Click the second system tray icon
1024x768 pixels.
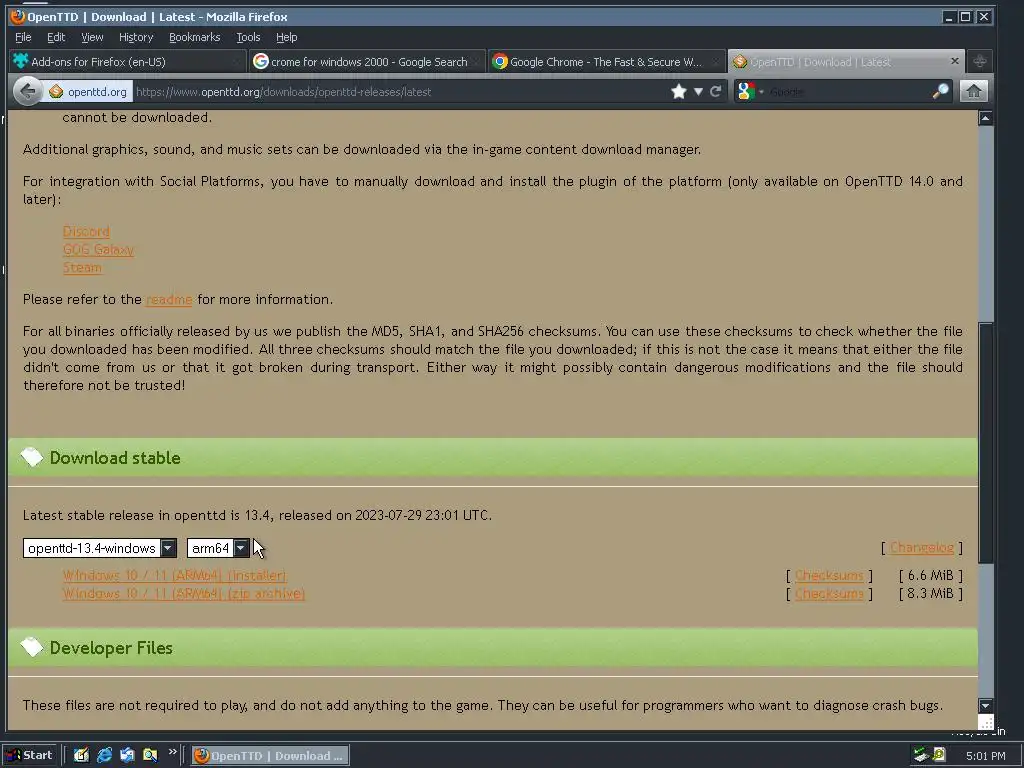click(x=939, y=756)
